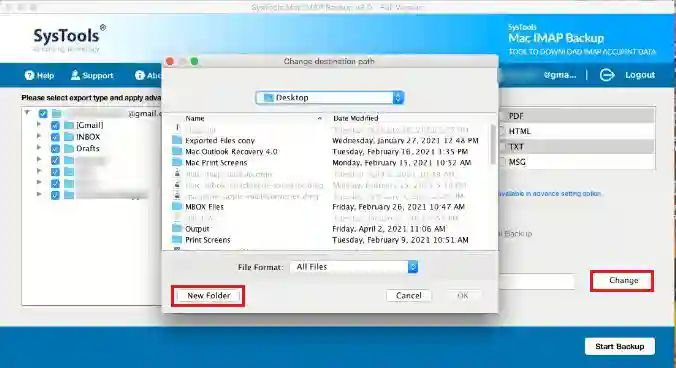The height and width of the screenshot is (368, 676).
Task: Click the MBOX Files folder icon
Action: point(177,206)
